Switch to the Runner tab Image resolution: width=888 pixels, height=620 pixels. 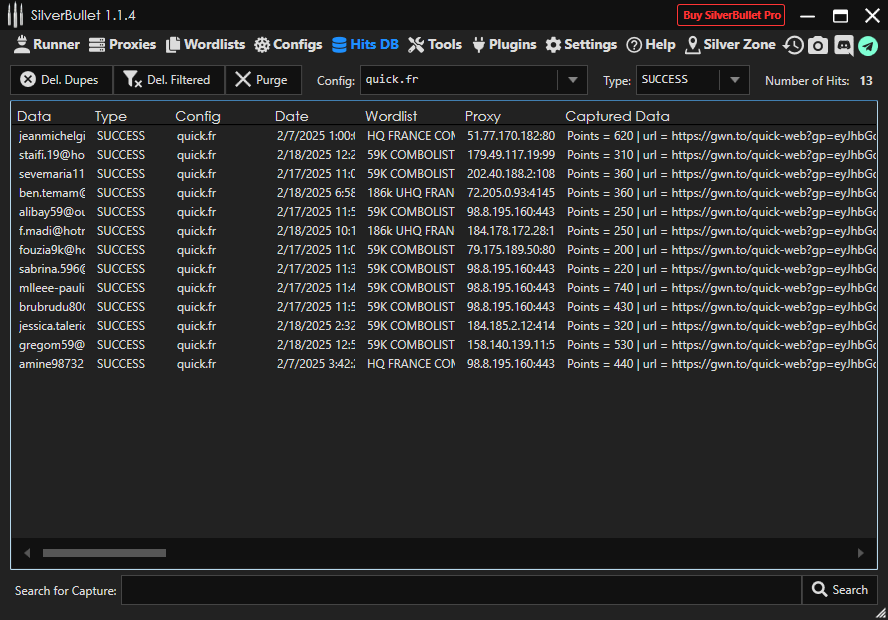pyautogui.click(x=46, y=45)
